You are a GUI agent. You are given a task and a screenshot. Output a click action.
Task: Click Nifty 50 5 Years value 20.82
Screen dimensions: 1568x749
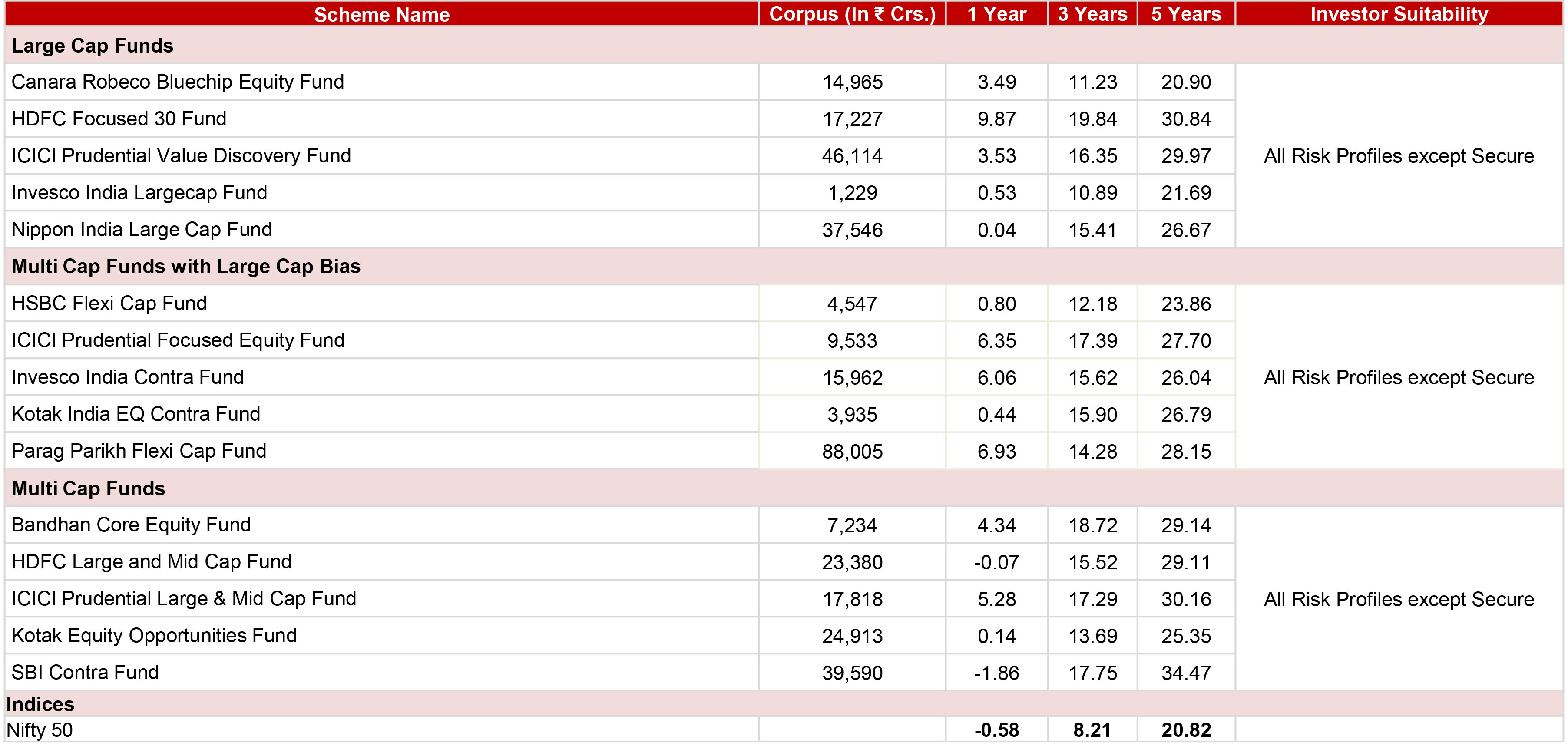click(1186, 730)
